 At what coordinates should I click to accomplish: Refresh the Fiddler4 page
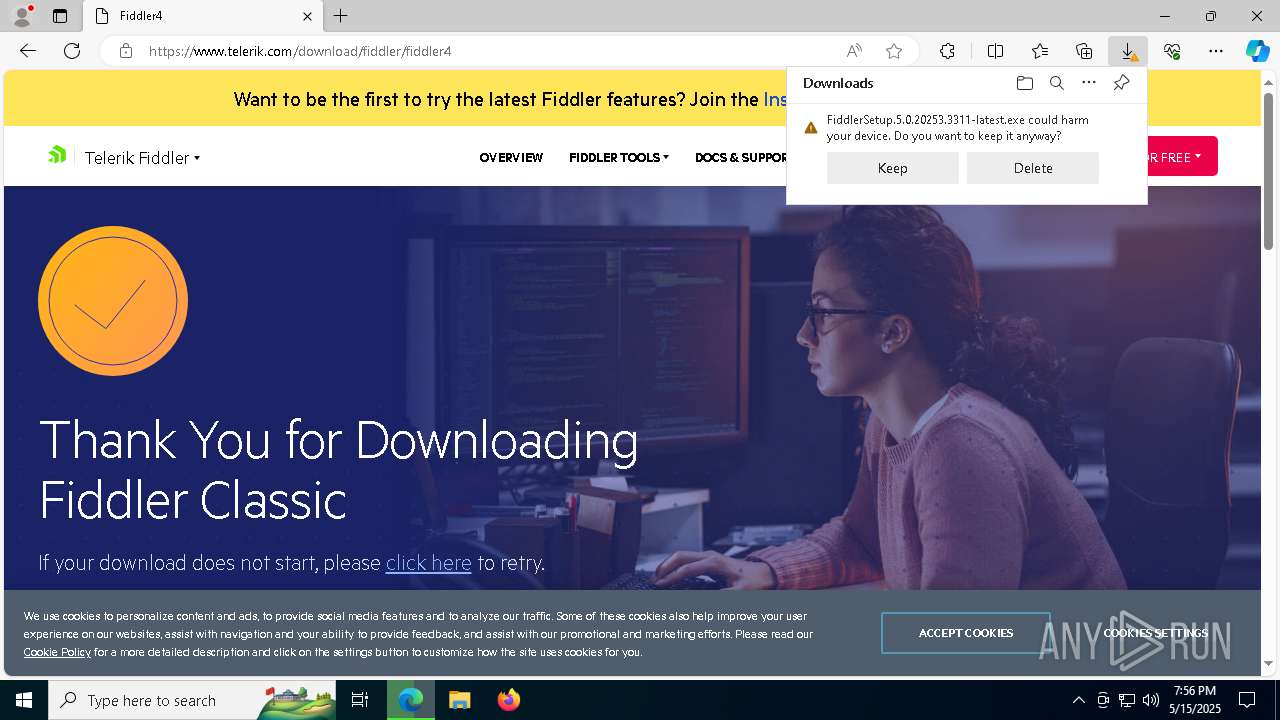72,51
